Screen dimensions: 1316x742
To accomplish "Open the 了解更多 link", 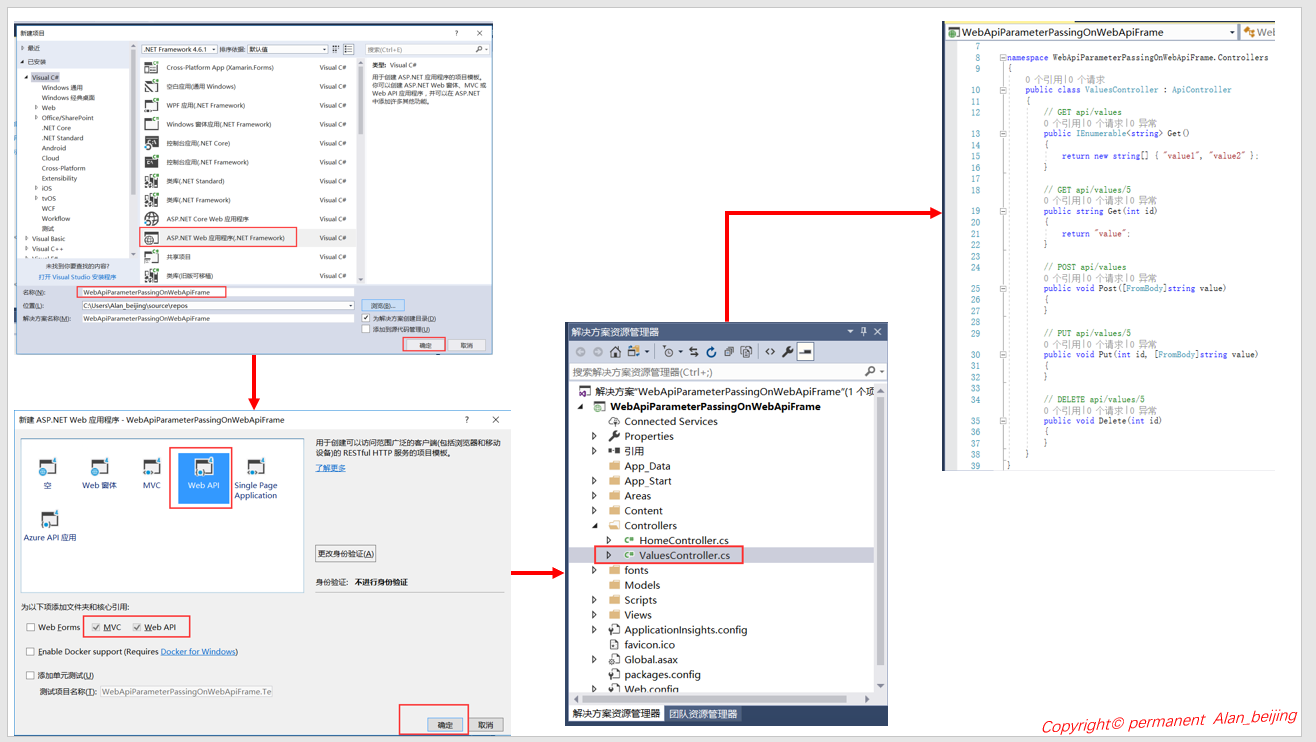I will pos(330,468).
